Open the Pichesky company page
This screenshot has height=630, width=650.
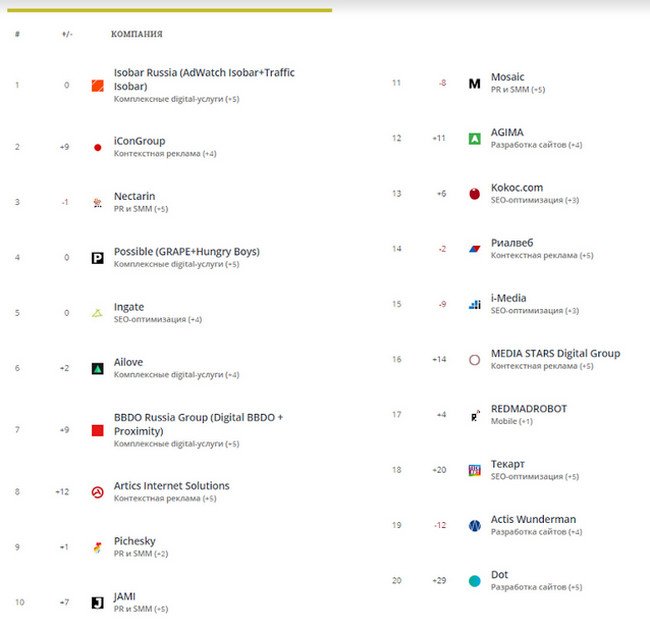[135, 541]
